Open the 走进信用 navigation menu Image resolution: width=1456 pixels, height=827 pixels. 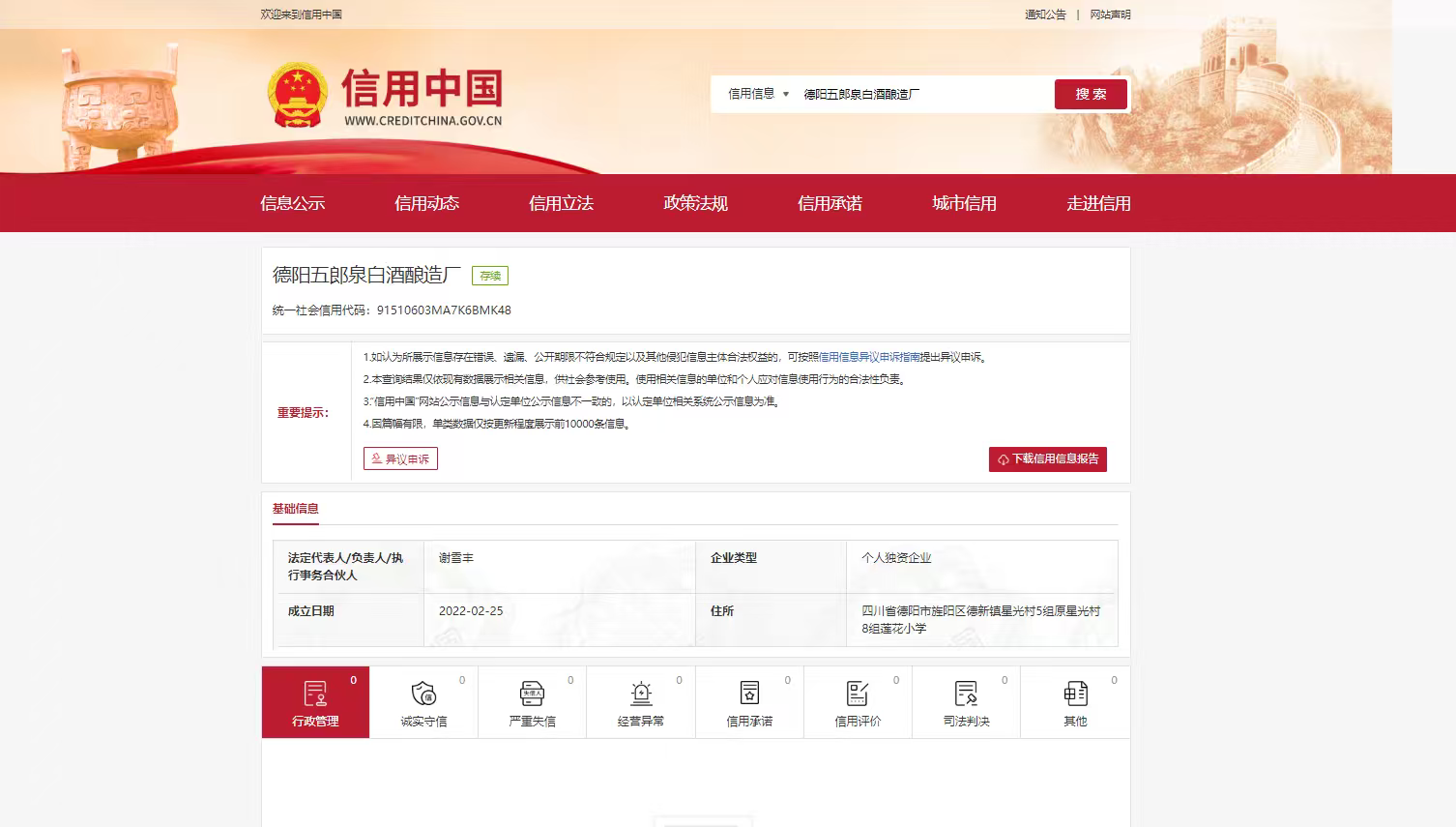tap(1098, 203)
